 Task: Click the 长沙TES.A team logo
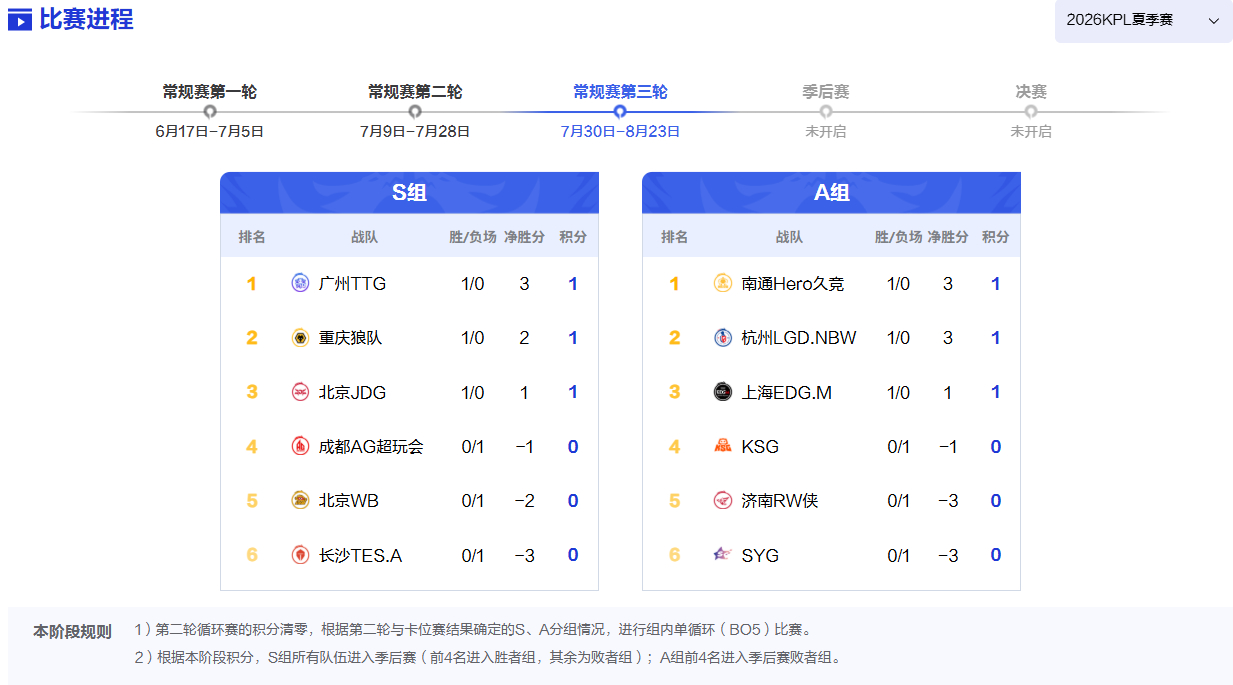(x=300, y=555)
